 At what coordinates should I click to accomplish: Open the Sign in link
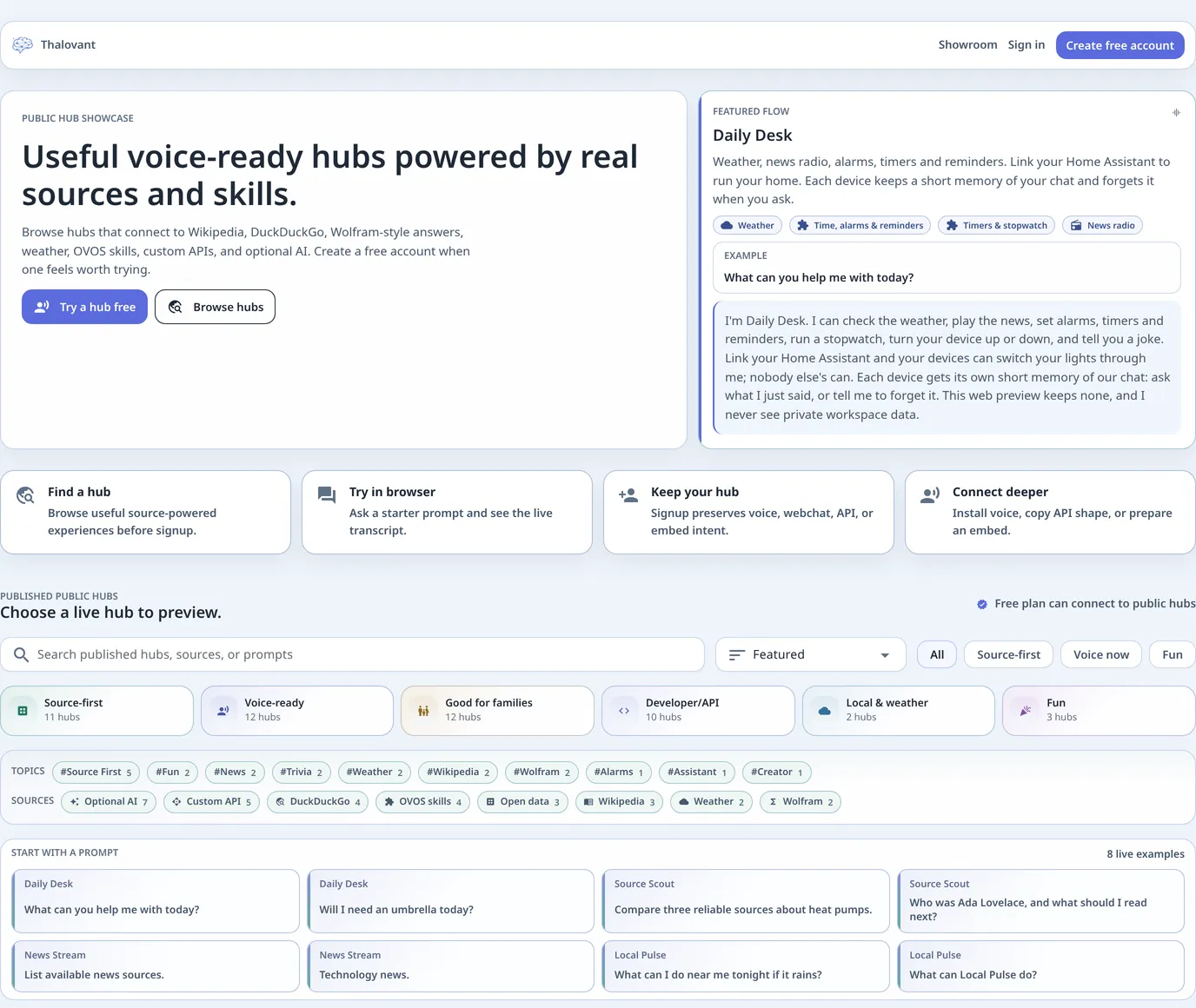point(1027,45)
